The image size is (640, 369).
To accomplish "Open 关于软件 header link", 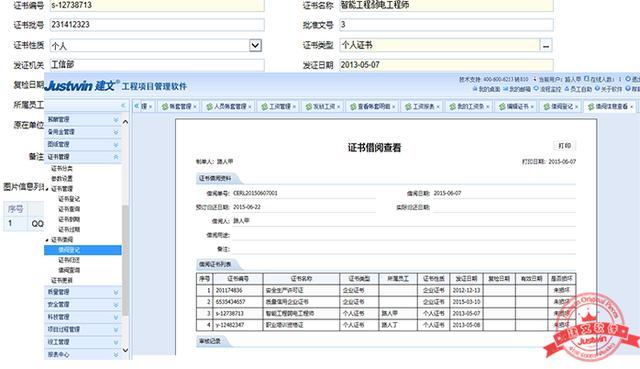I will [x=609, y=89].
